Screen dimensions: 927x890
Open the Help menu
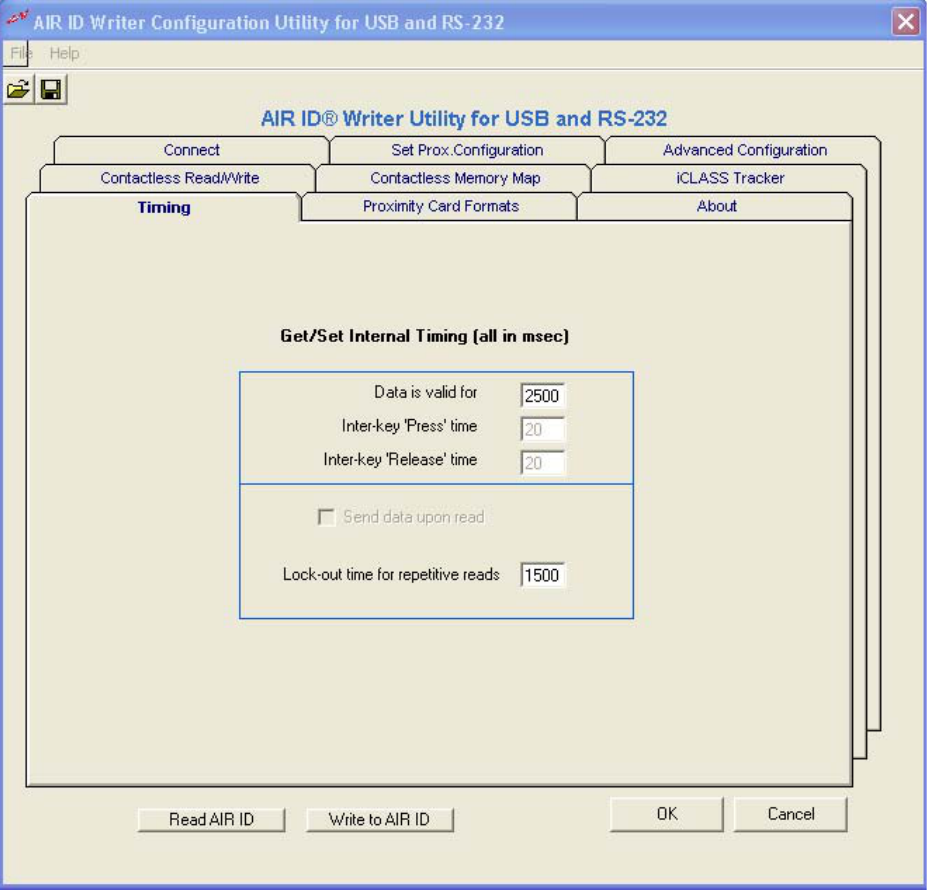[x=64, y=53]
